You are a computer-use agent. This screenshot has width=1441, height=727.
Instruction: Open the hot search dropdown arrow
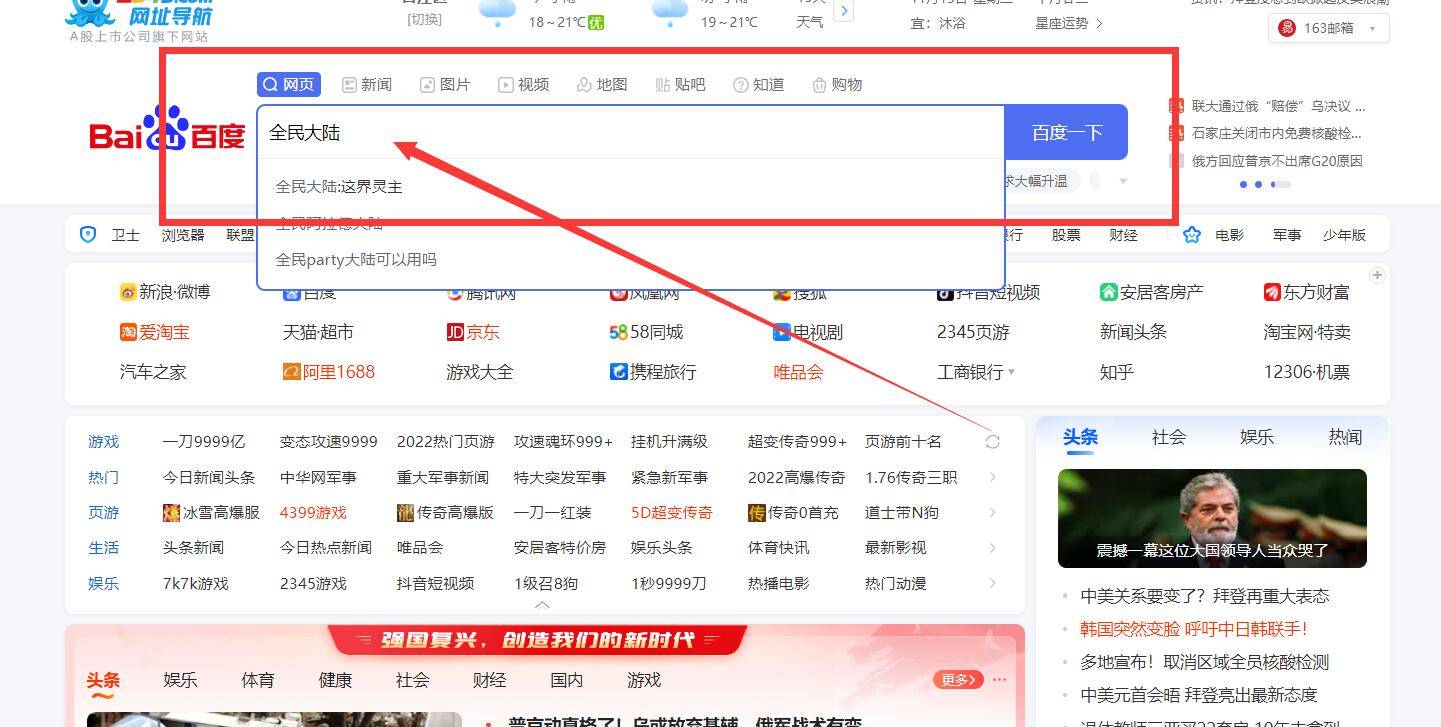[1123, 181]
